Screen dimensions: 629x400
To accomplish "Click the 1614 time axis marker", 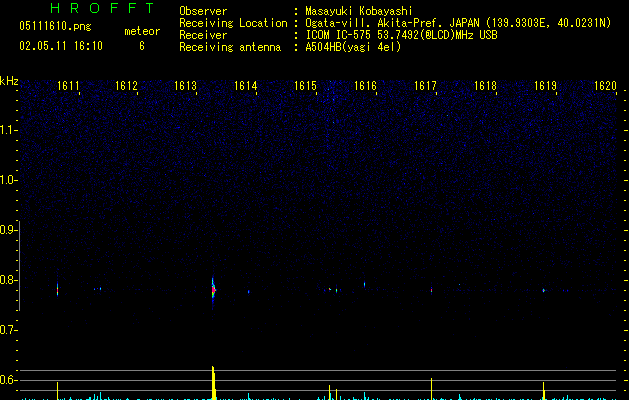I will point(246,86).
